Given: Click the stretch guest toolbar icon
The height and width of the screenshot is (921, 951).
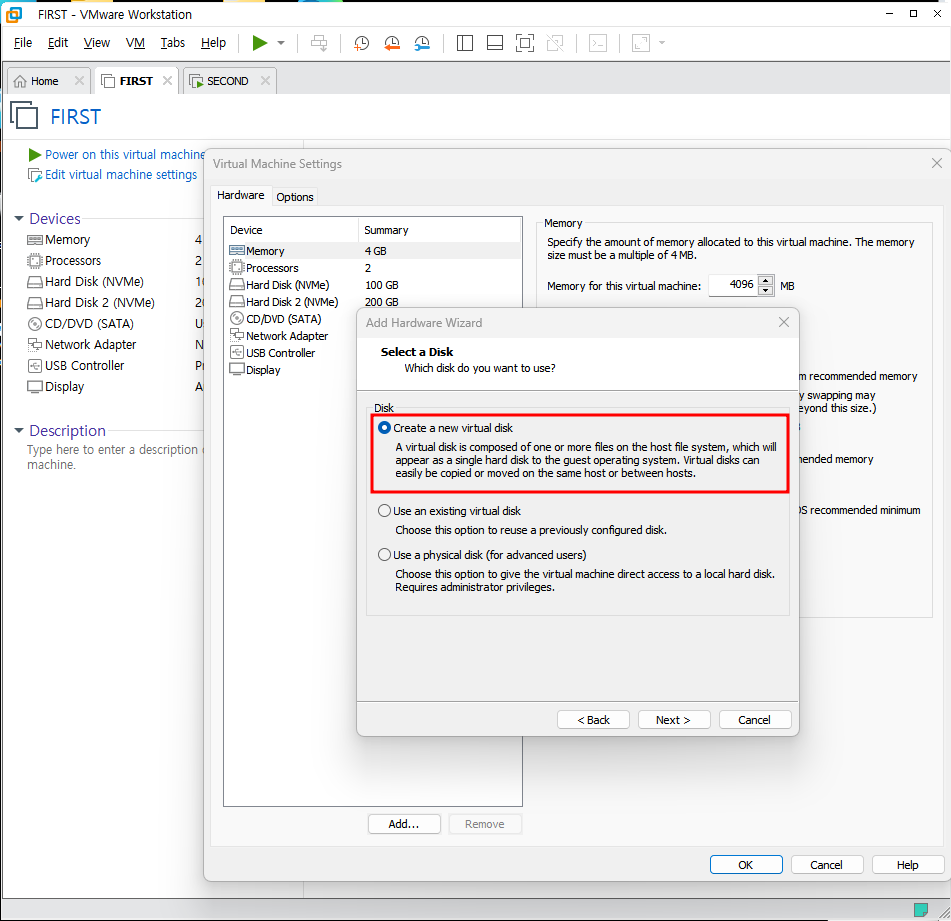Looking at the screenshot, I should [x=640, y=43].
